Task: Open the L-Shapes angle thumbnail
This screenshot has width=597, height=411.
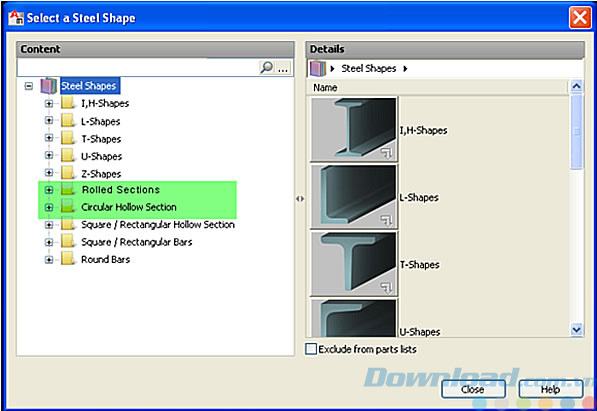Action: [354, 196]
